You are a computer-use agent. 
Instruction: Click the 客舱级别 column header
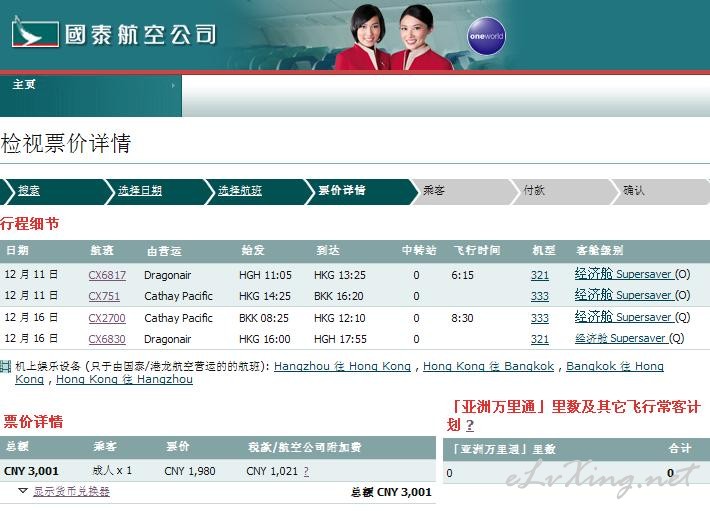point(600,250)
